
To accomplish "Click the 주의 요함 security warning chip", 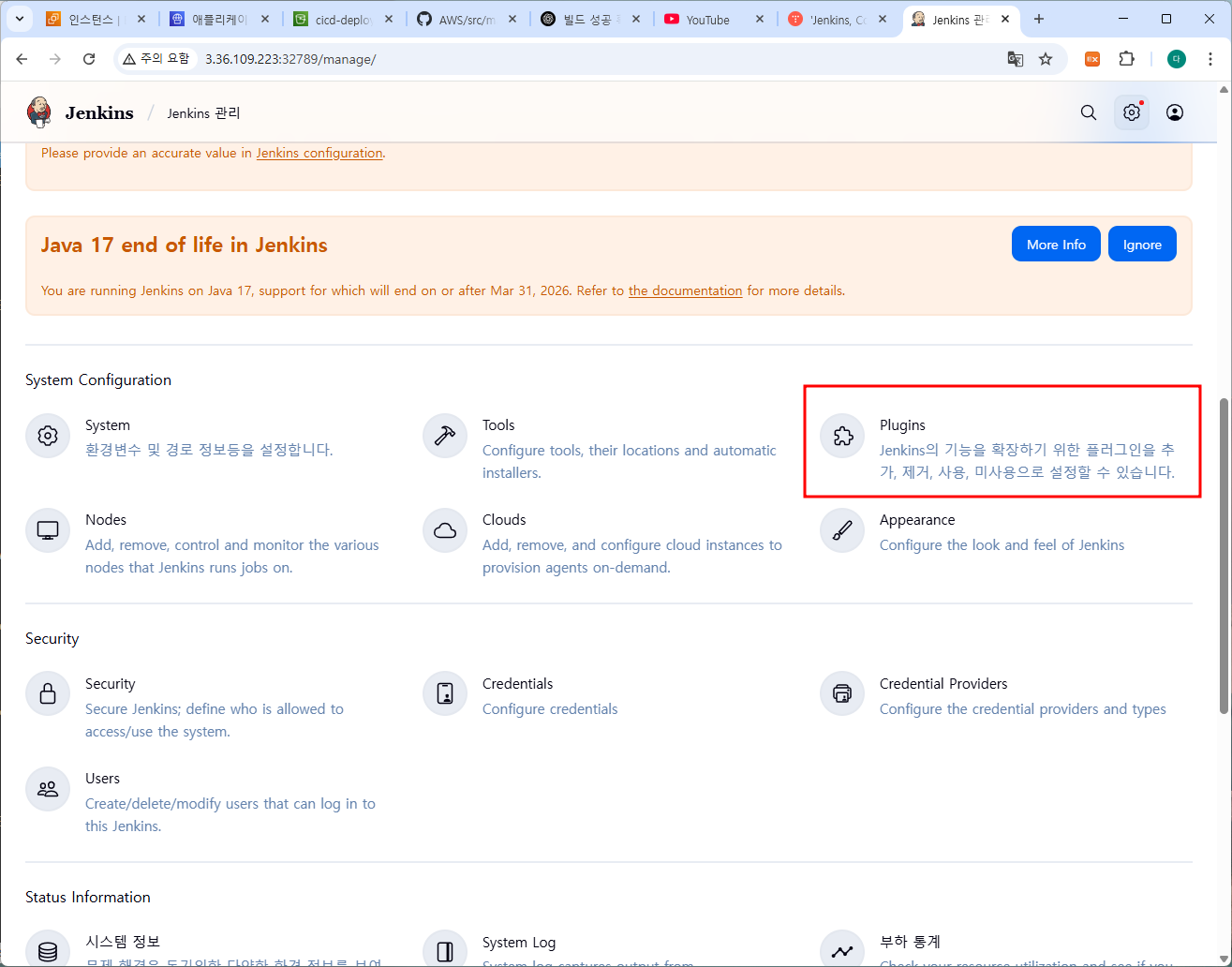I will tap(156, 59).
